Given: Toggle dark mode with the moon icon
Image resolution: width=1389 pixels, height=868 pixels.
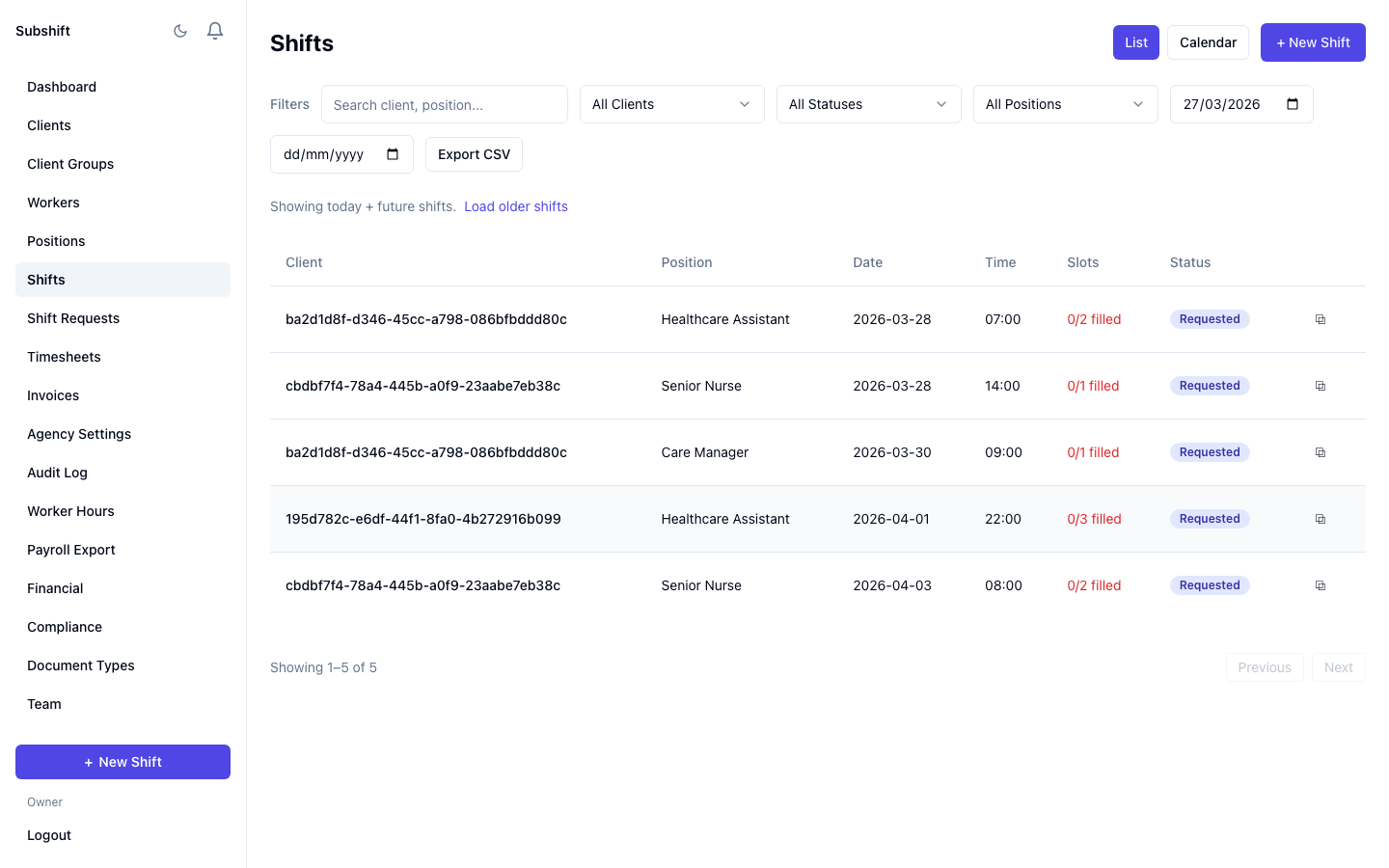Looking at the screenshot, I should pyautogui.click(x=180, y=30).
